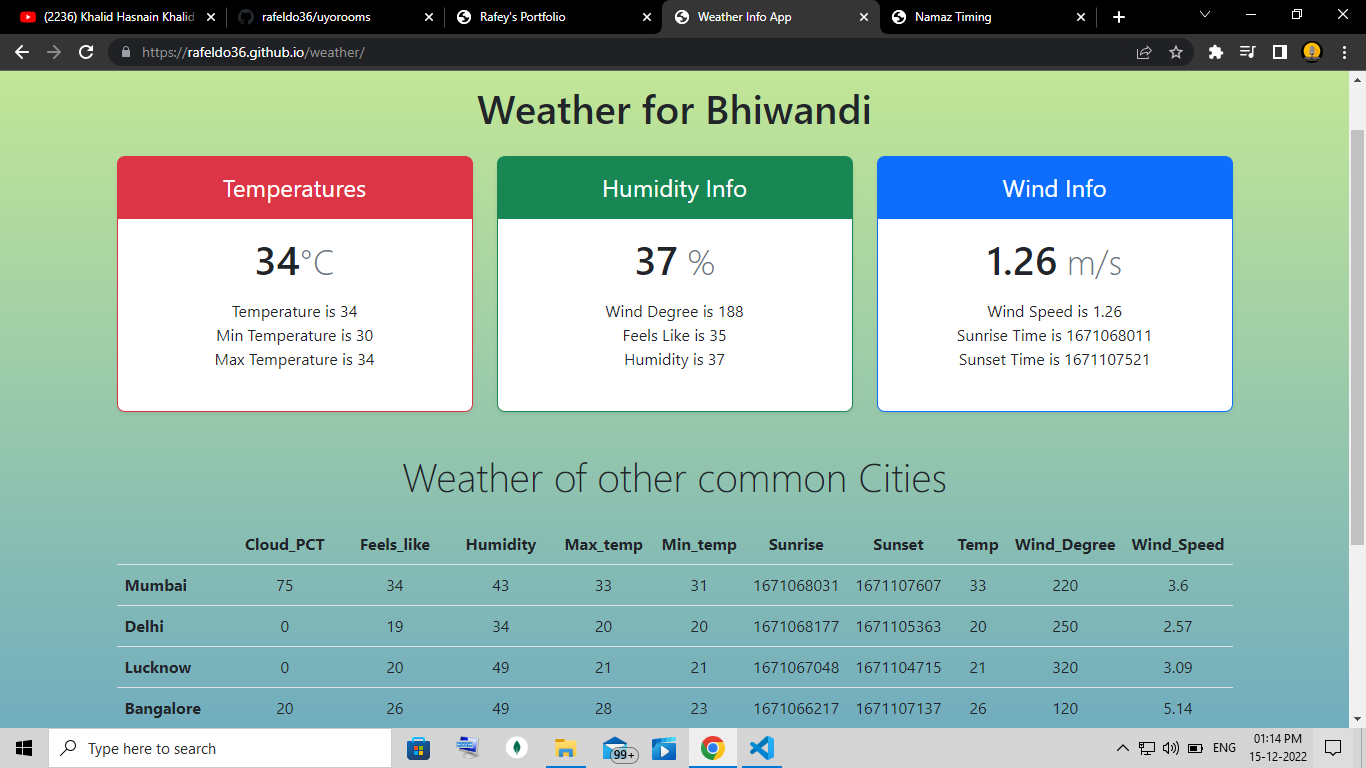Open the media controls icon in toolbar
Screen dimensions: 1366x768
pyautogui.click(x=1247, y=52)
